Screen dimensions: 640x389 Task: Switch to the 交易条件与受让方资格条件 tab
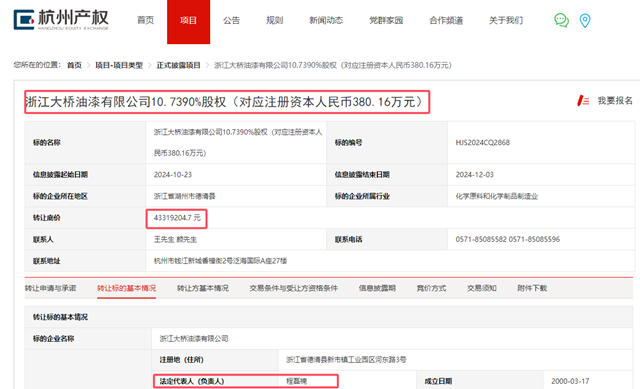click(293, 288)
